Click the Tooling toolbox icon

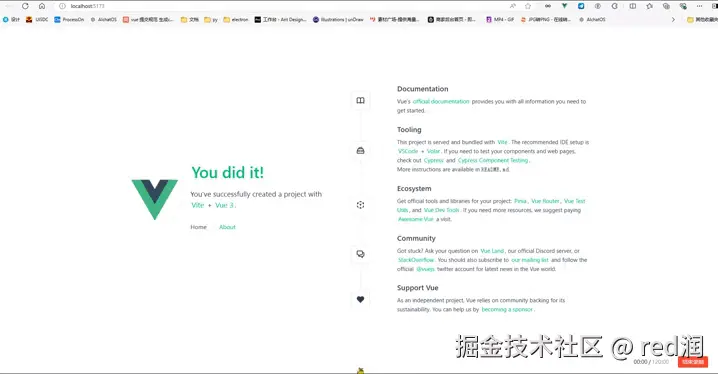click(x=360, y=151)
